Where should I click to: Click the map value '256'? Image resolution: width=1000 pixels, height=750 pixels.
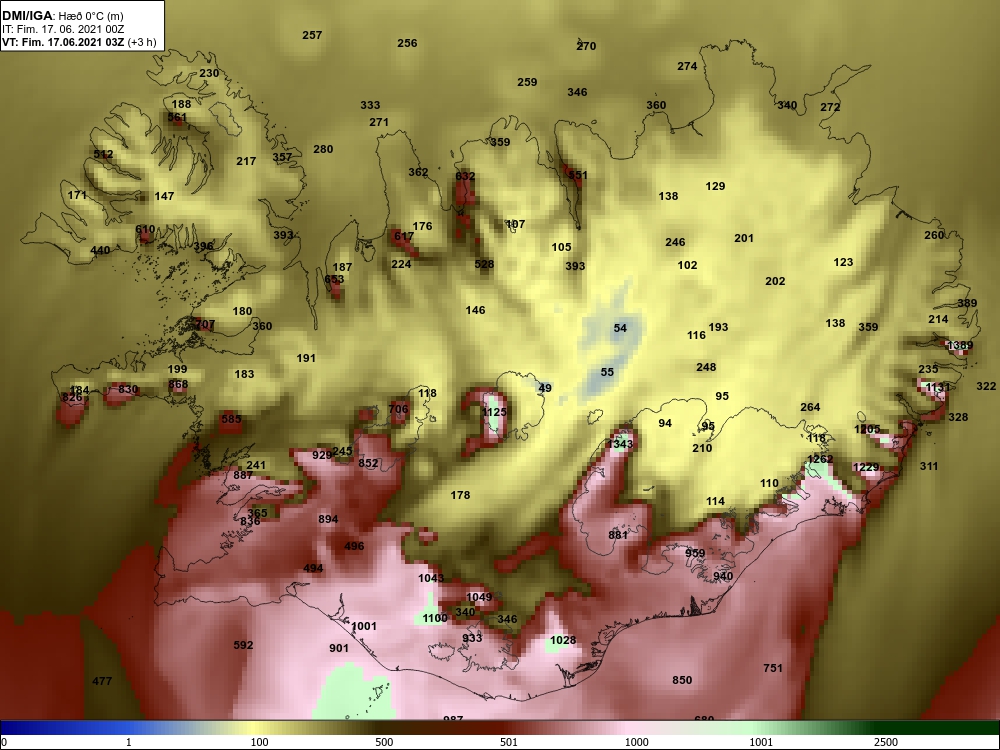(x=407, y=43)
